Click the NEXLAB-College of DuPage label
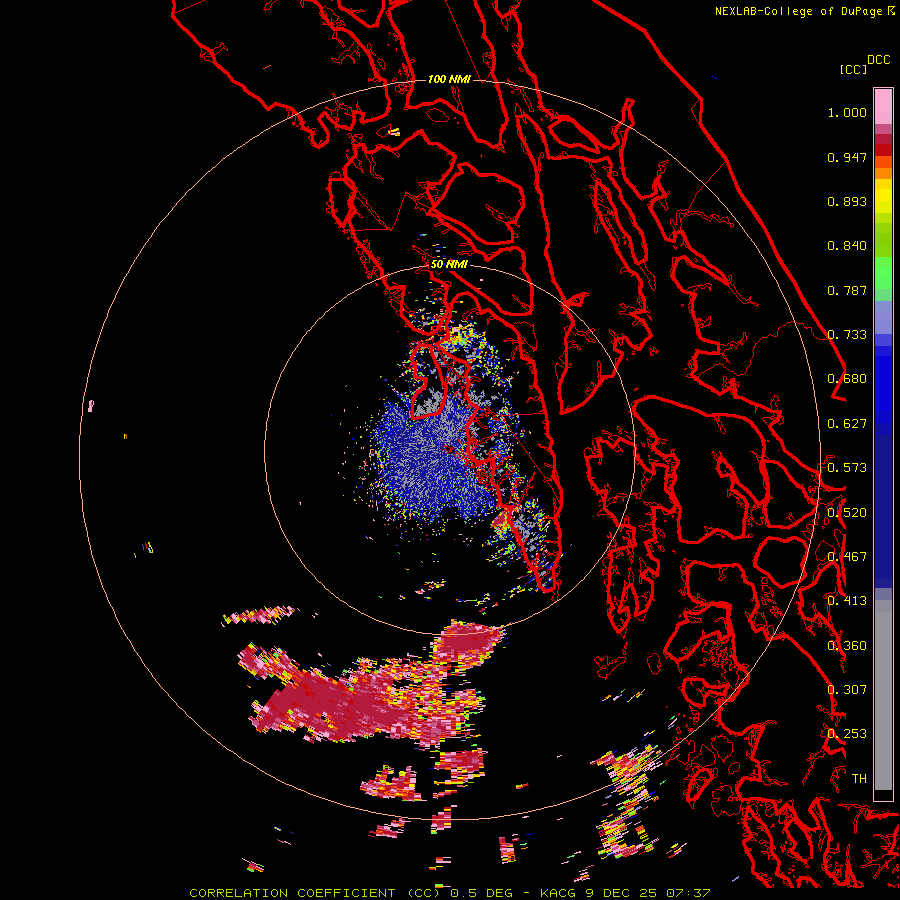Viewport: 900px width, 900px height. coord(804,11)
